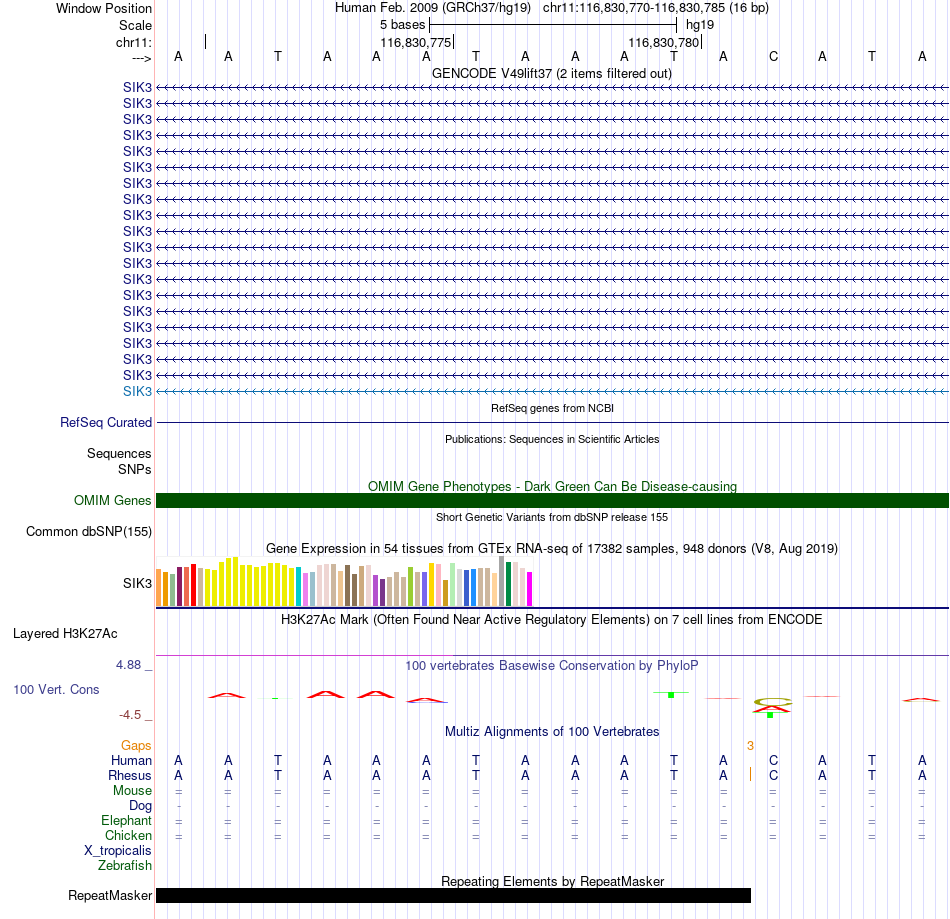950x919 pixels.
Task: Click the Sequences track label
Action: tap(119, 453)
